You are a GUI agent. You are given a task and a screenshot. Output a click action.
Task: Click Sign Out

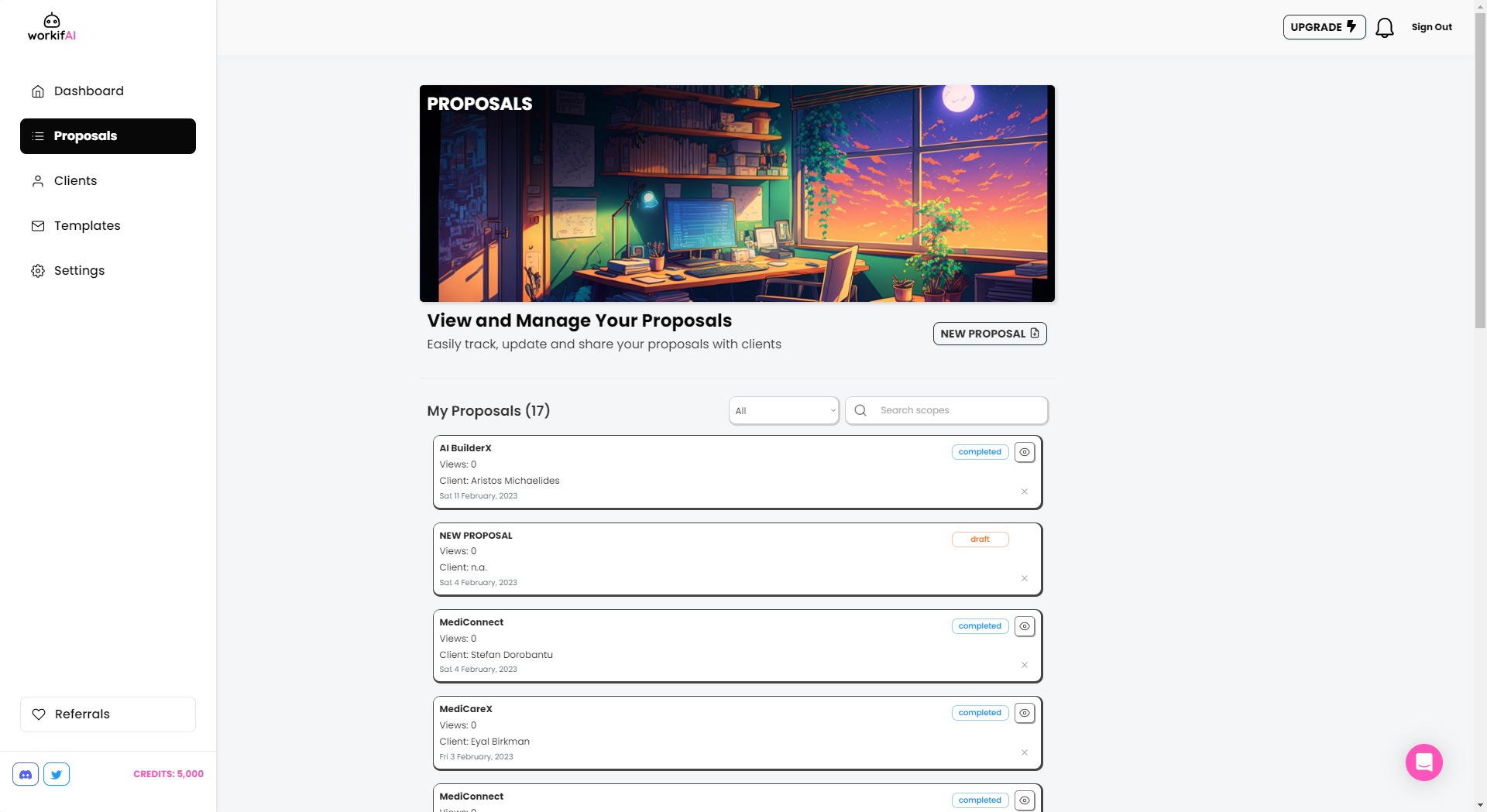(x=1431, y=27)
